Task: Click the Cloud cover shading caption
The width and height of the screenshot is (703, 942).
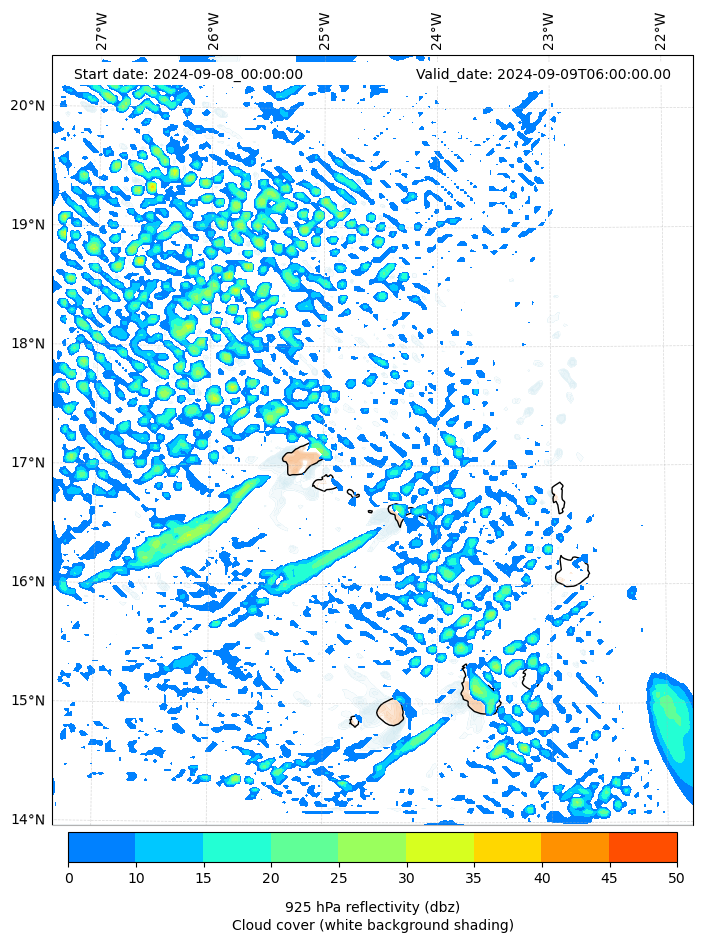Action: pyautogui.click(x=372, y=925)
